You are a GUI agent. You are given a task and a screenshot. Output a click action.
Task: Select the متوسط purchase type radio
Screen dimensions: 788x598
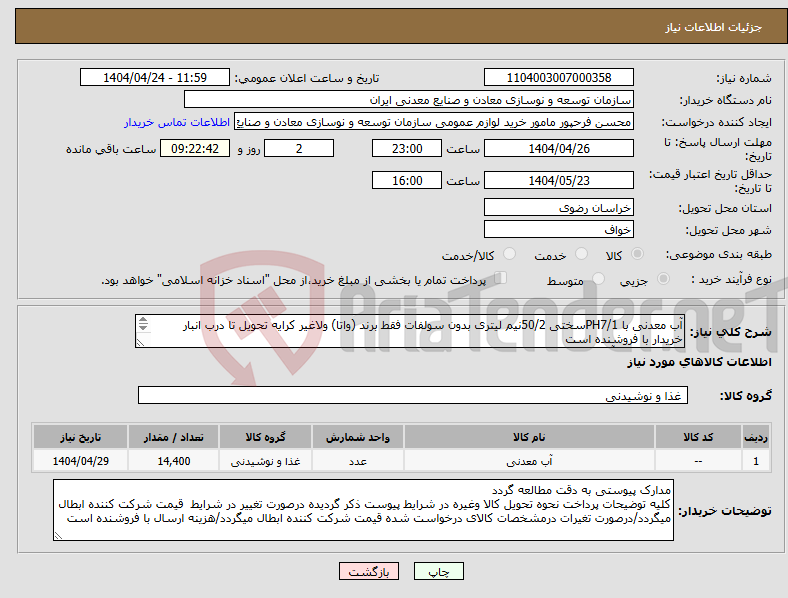599,278
